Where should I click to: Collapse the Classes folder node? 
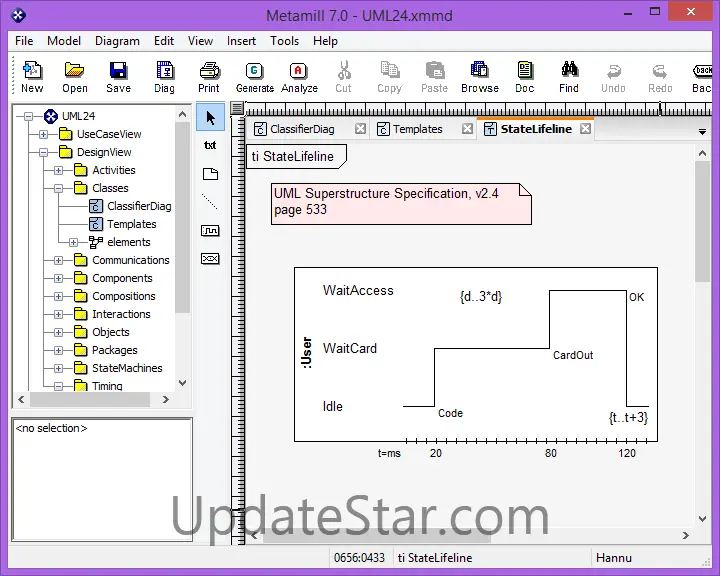[58, 188]
